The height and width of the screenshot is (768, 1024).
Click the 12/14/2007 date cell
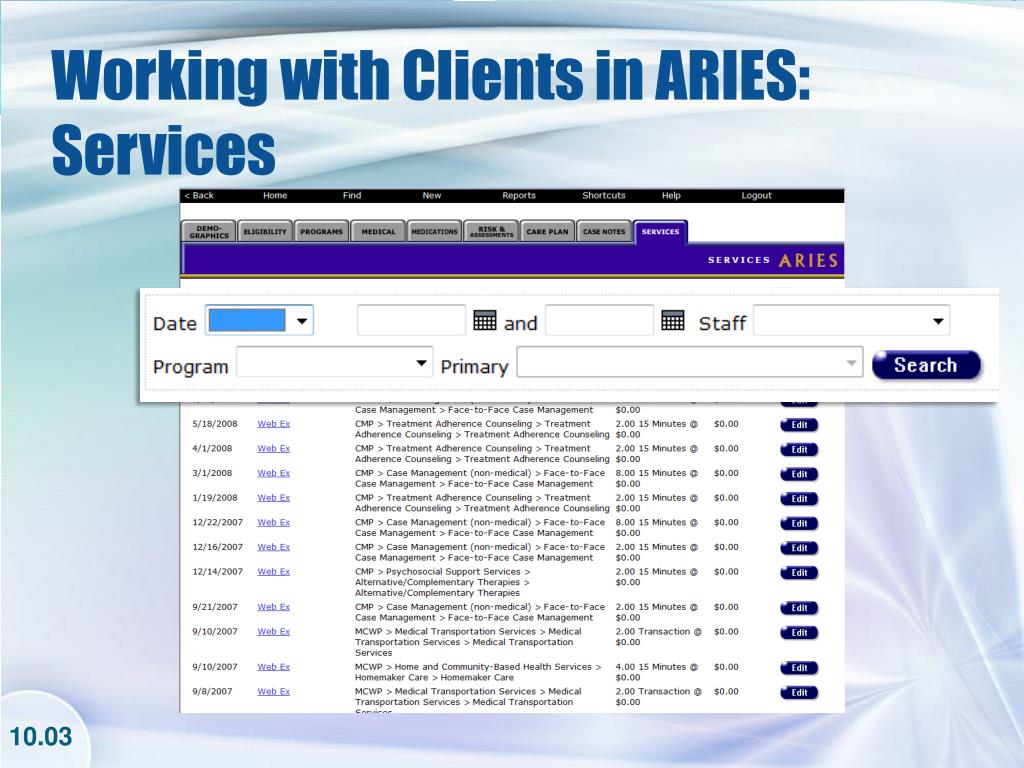coord(217,571)
